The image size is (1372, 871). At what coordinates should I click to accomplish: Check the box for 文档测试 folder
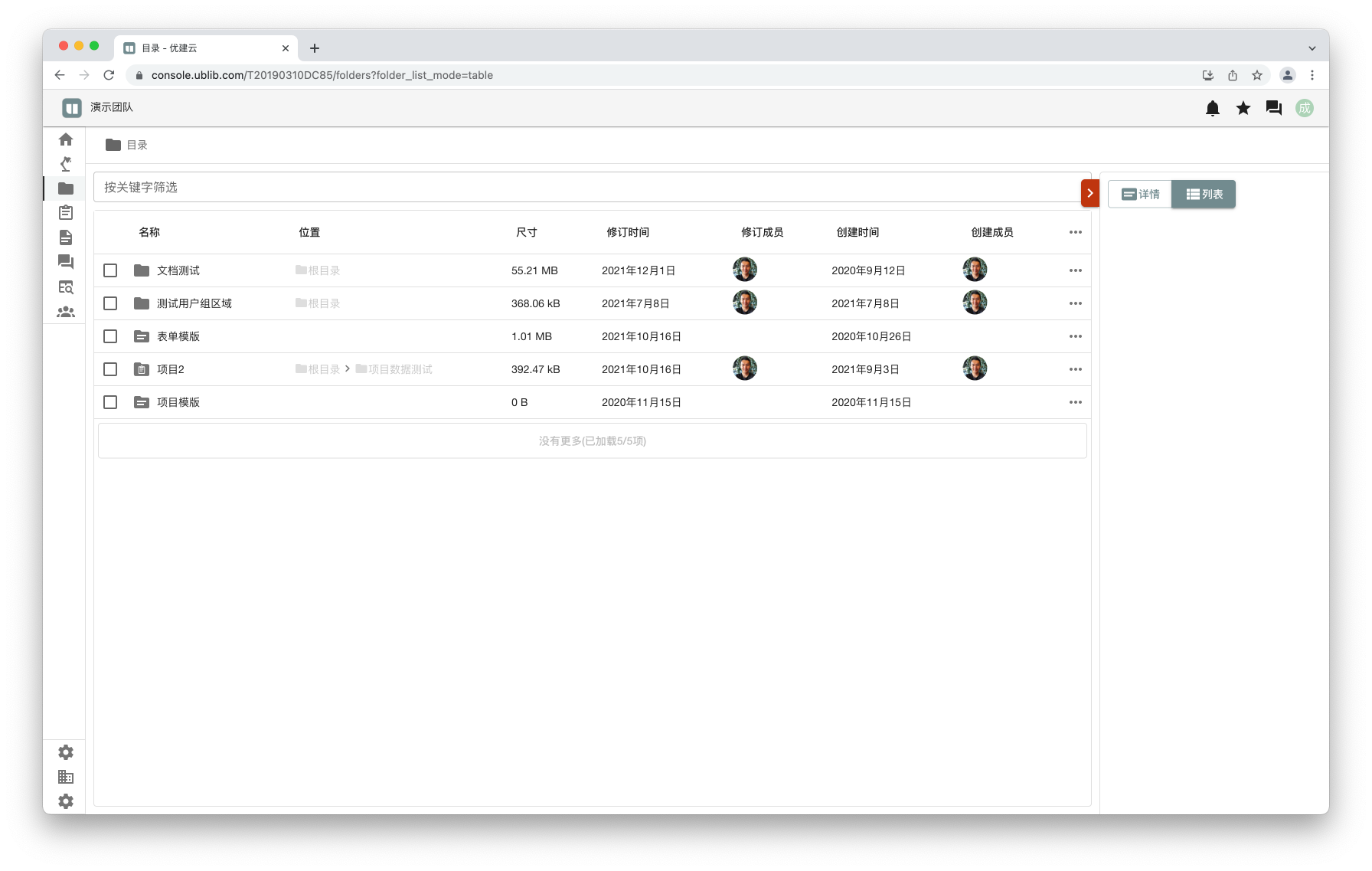coord(110,270)
